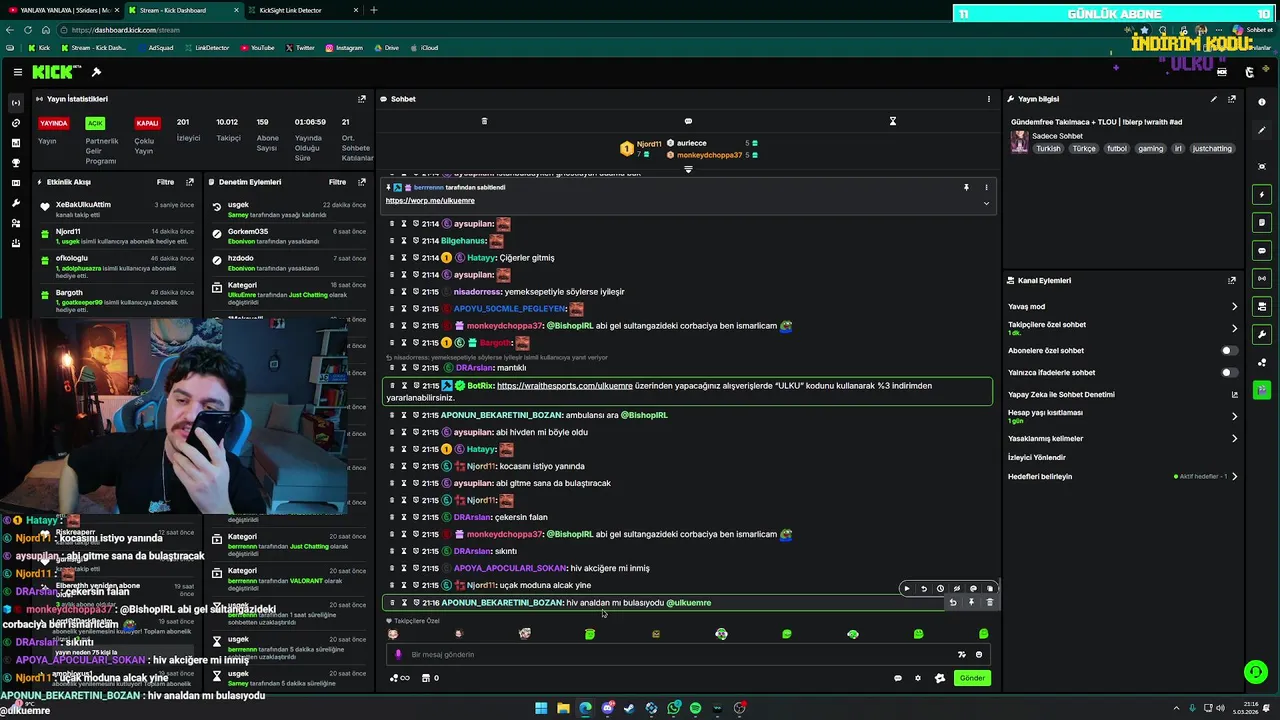Open Filtre in Etkinlik Akışı panel
The image size is (1280, 720).
(x=165, y=182)
